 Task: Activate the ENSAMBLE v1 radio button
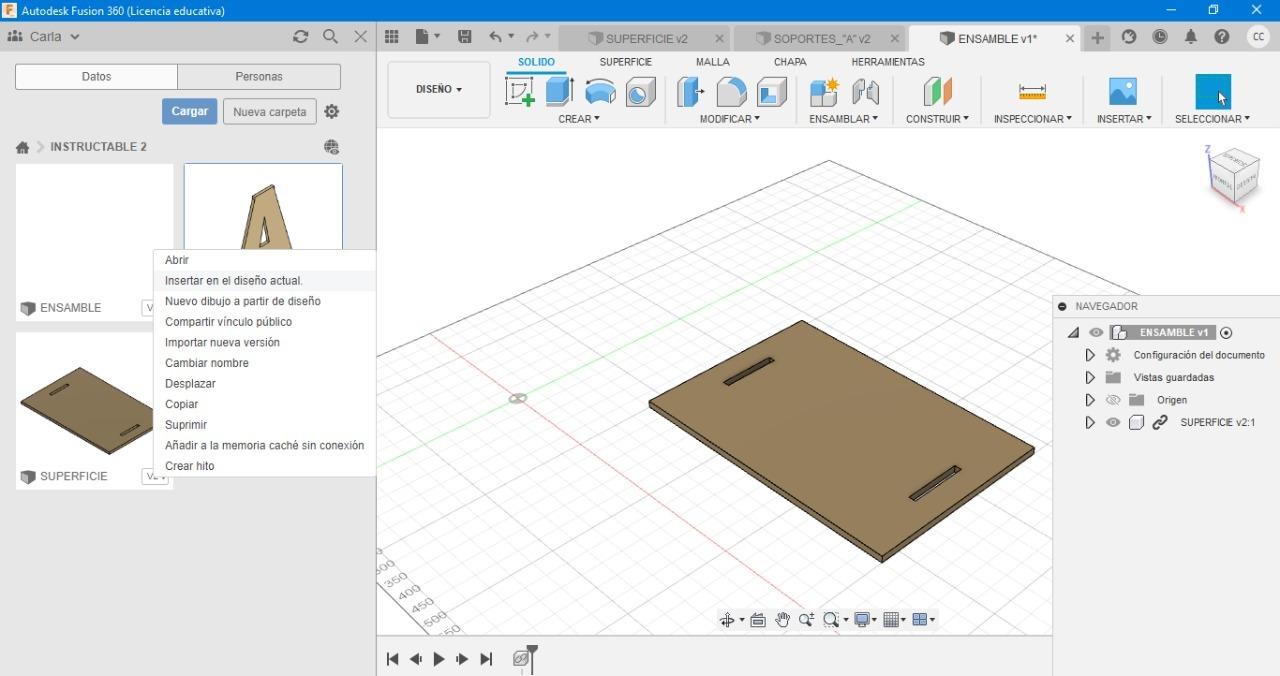[1227, 333]
